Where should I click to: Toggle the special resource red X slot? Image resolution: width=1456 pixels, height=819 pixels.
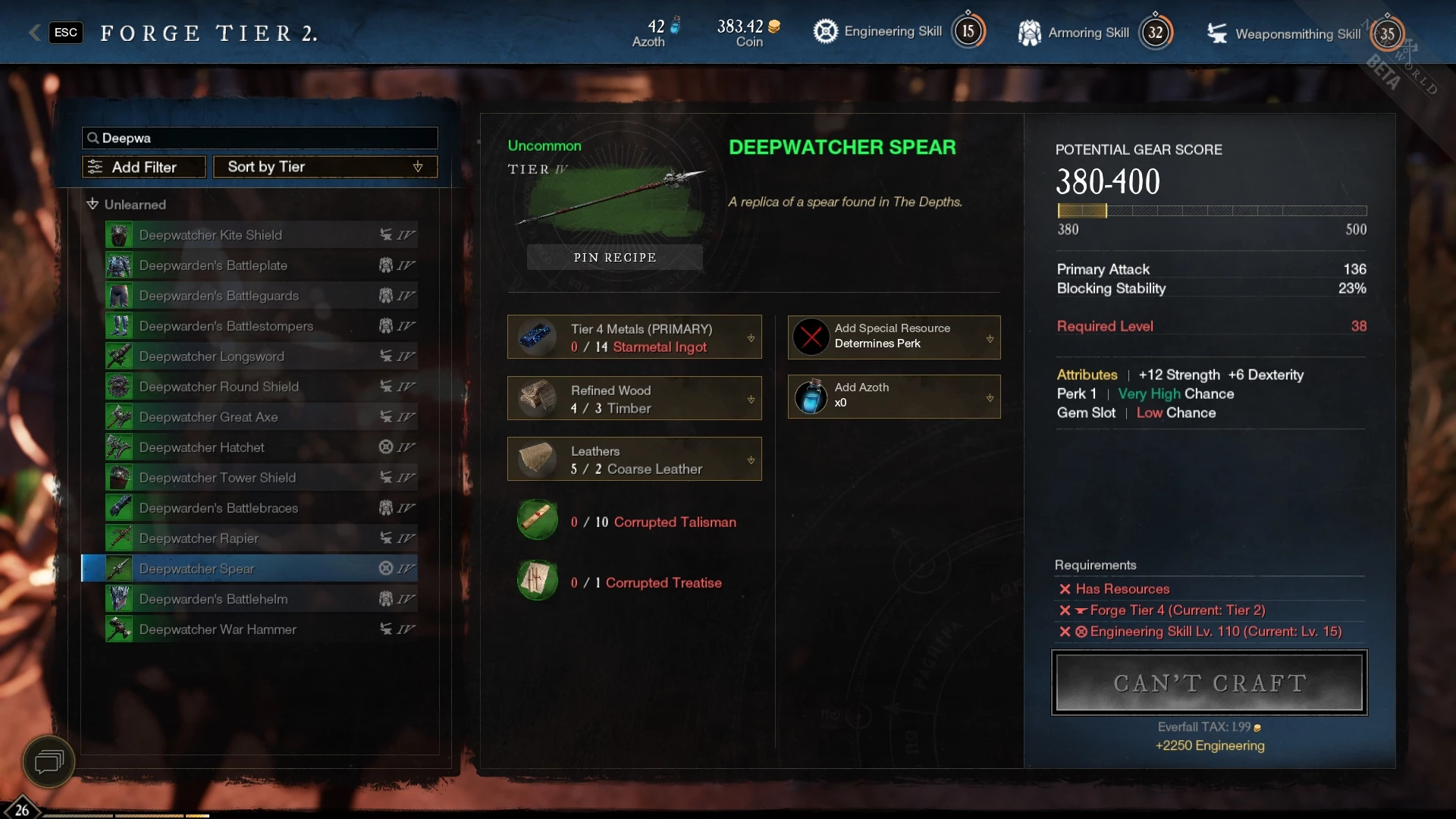811,337
